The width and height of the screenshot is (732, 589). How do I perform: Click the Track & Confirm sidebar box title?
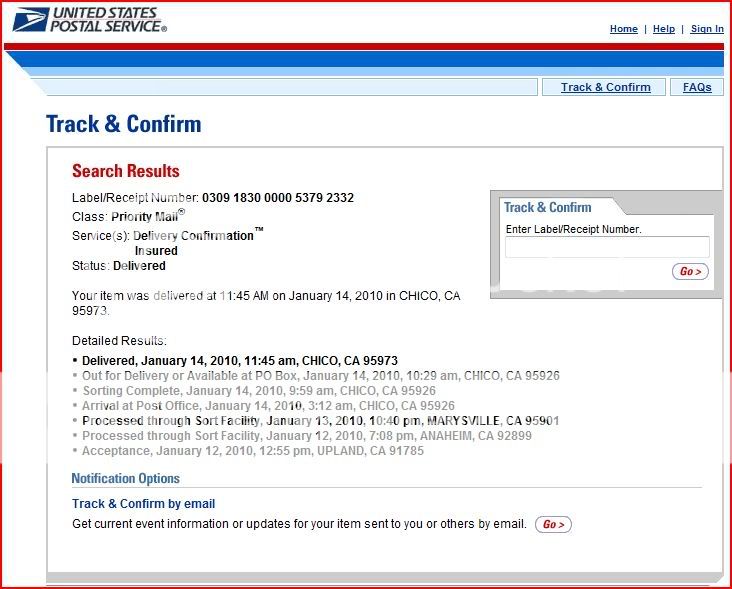click(547, 207)
